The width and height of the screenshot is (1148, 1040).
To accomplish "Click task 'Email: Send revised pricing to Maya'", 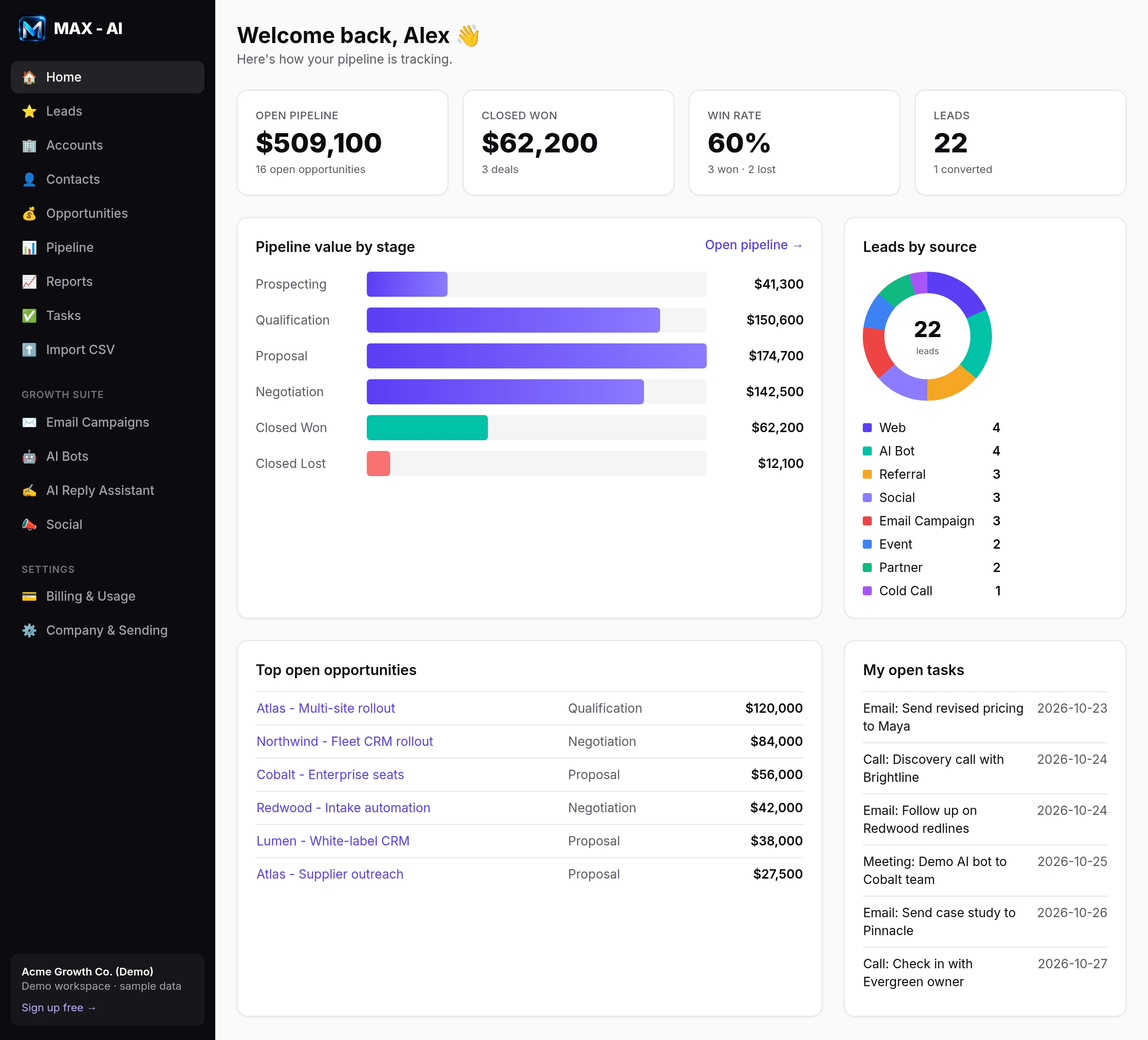I will click(x=944, y=717).
